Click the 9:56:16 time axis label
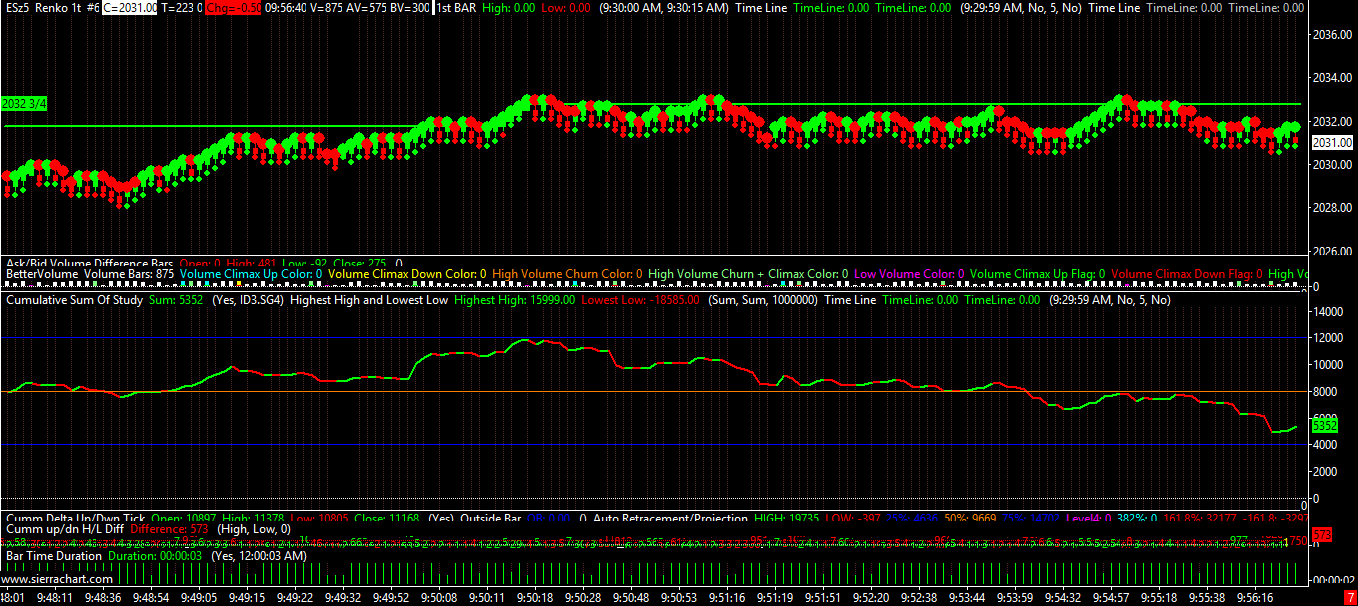This screenshot has width=1358, height=606. (1254, 598)
